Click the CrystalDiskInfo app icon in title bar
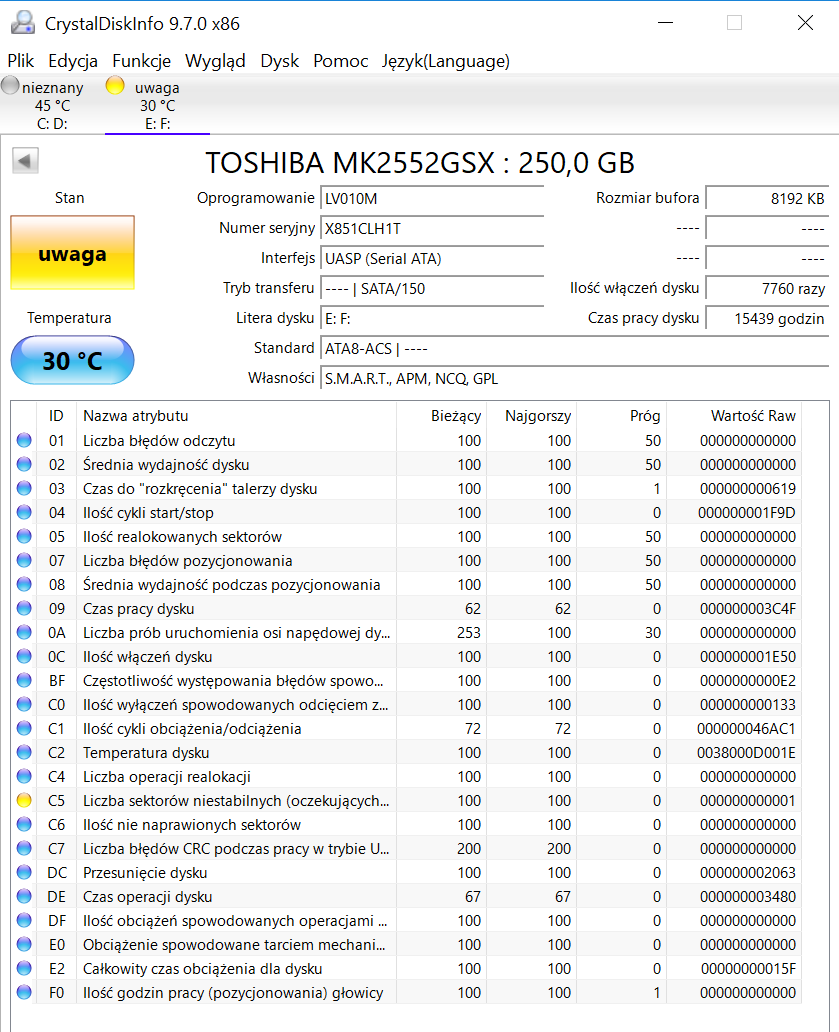 click(23, 23)
